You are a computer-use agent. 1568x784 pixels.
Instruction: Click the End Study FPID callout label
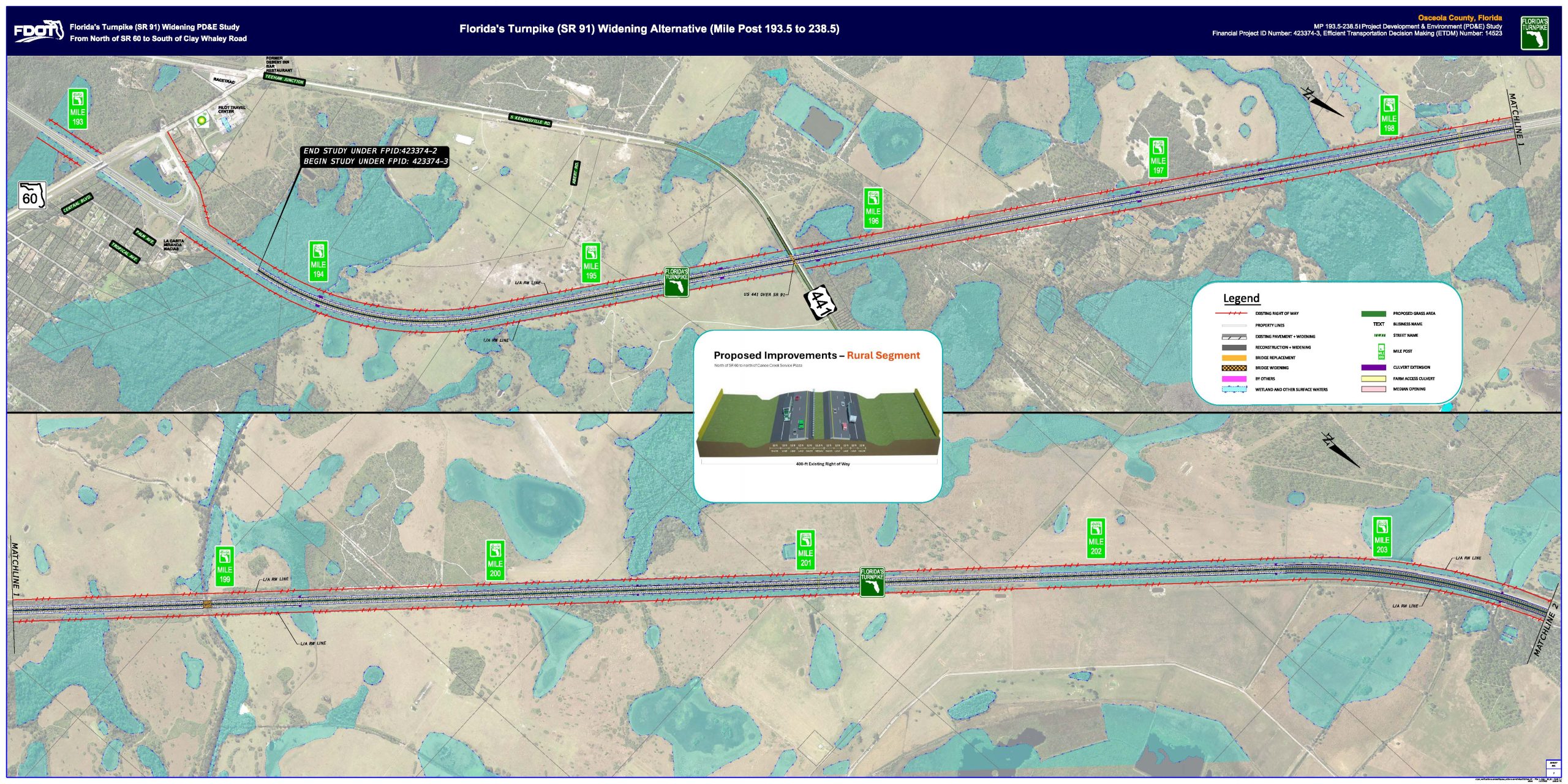click(x=375, y=156)
